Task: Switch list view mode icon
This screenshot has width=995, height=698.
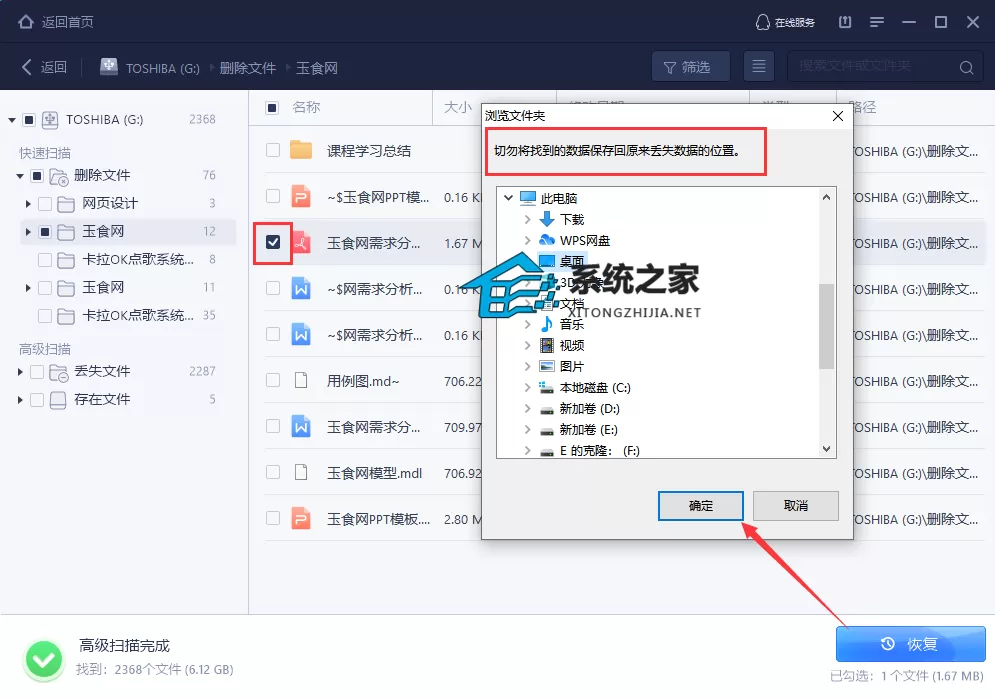Action: [758, 67]
